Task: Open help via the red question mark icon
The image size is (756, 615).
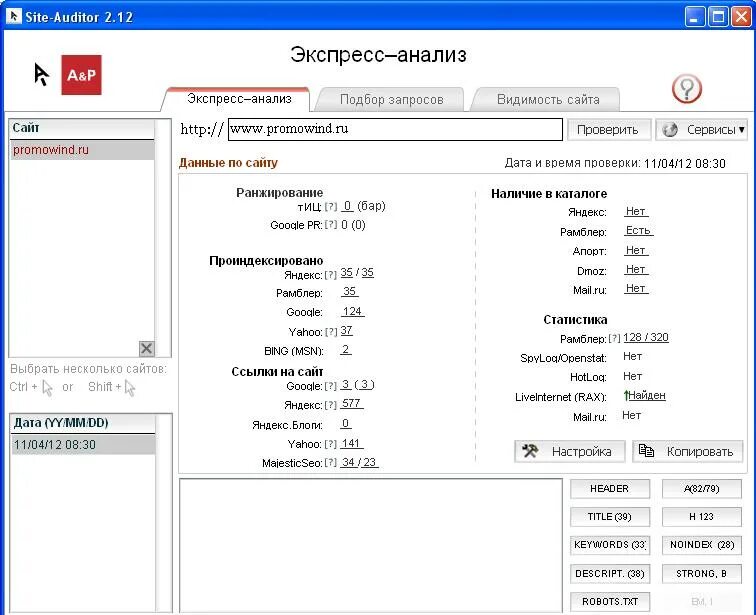Action: point(687,89)
